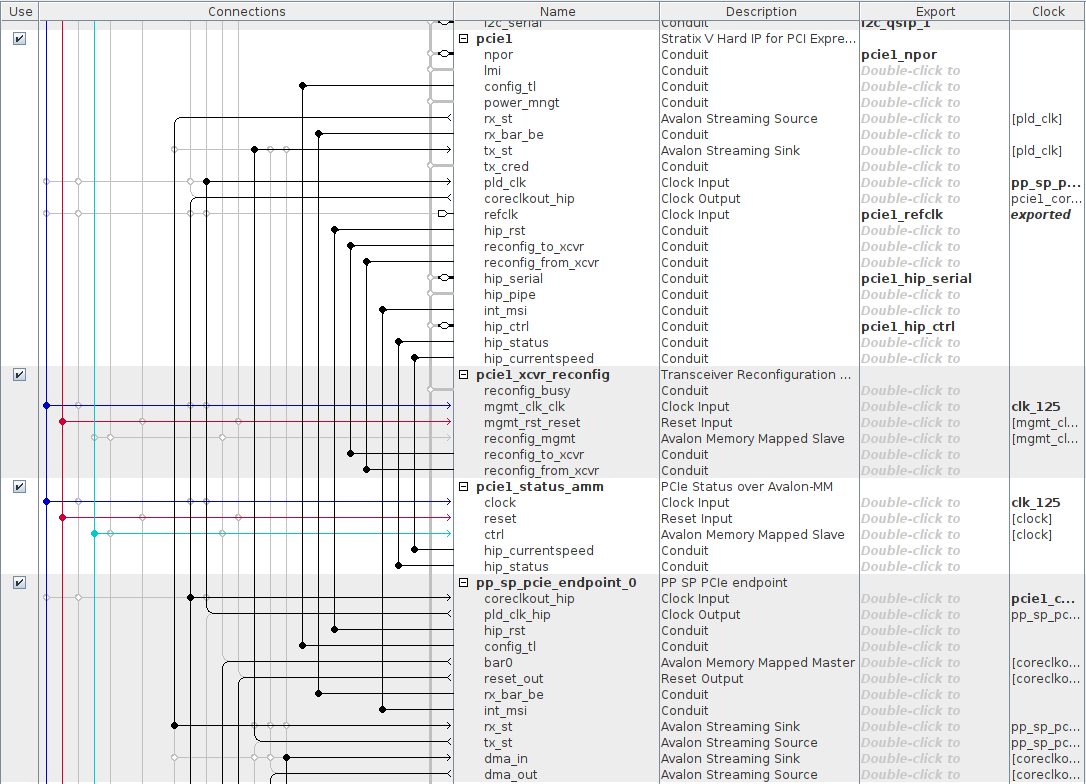
Task: Click the blue clock connection dot on the clock row of pcie1_status_amm
Action: [47, 502]
